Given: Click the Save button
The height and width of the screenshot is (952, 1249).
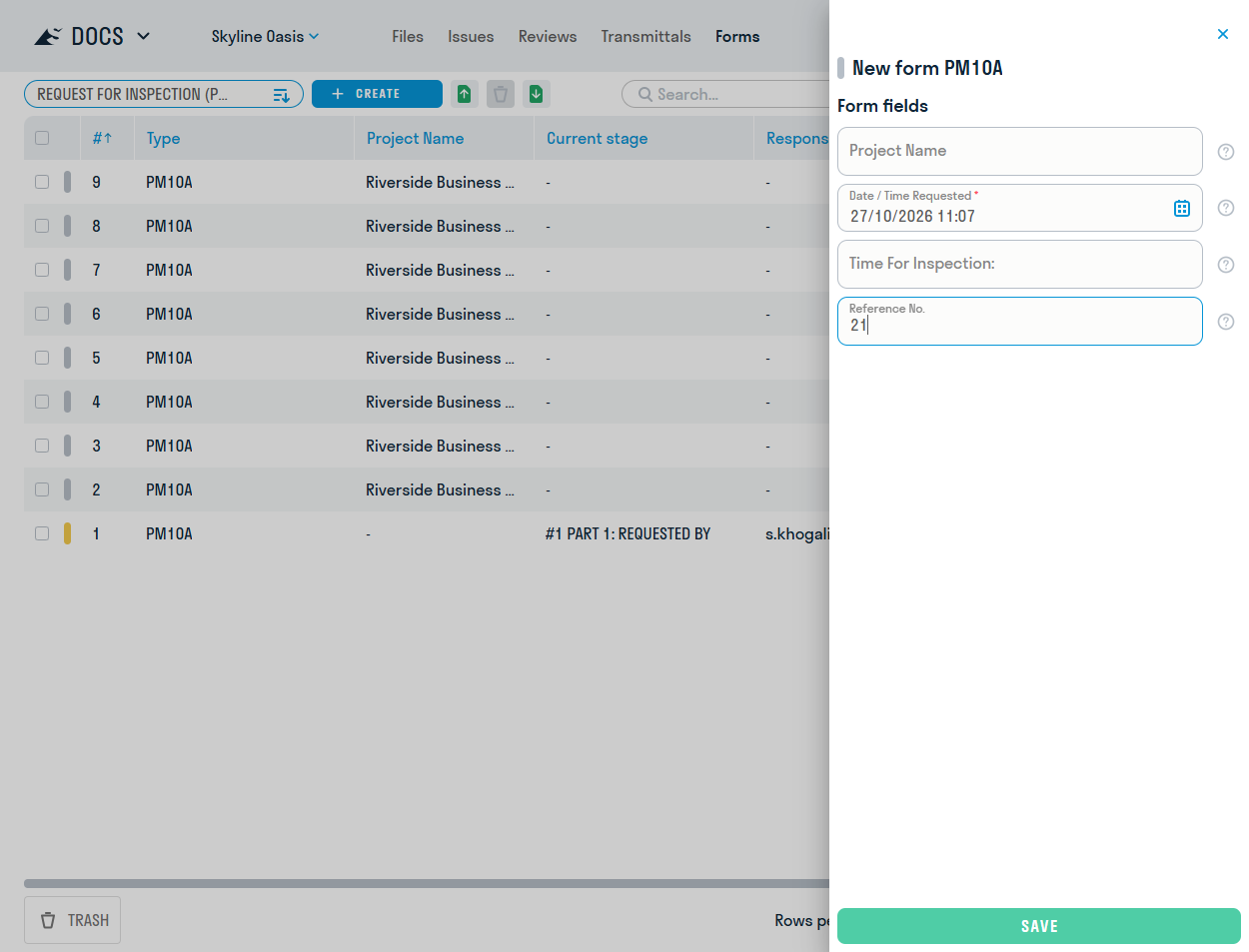Looking at the screenshot, I should coord(1039,926).
